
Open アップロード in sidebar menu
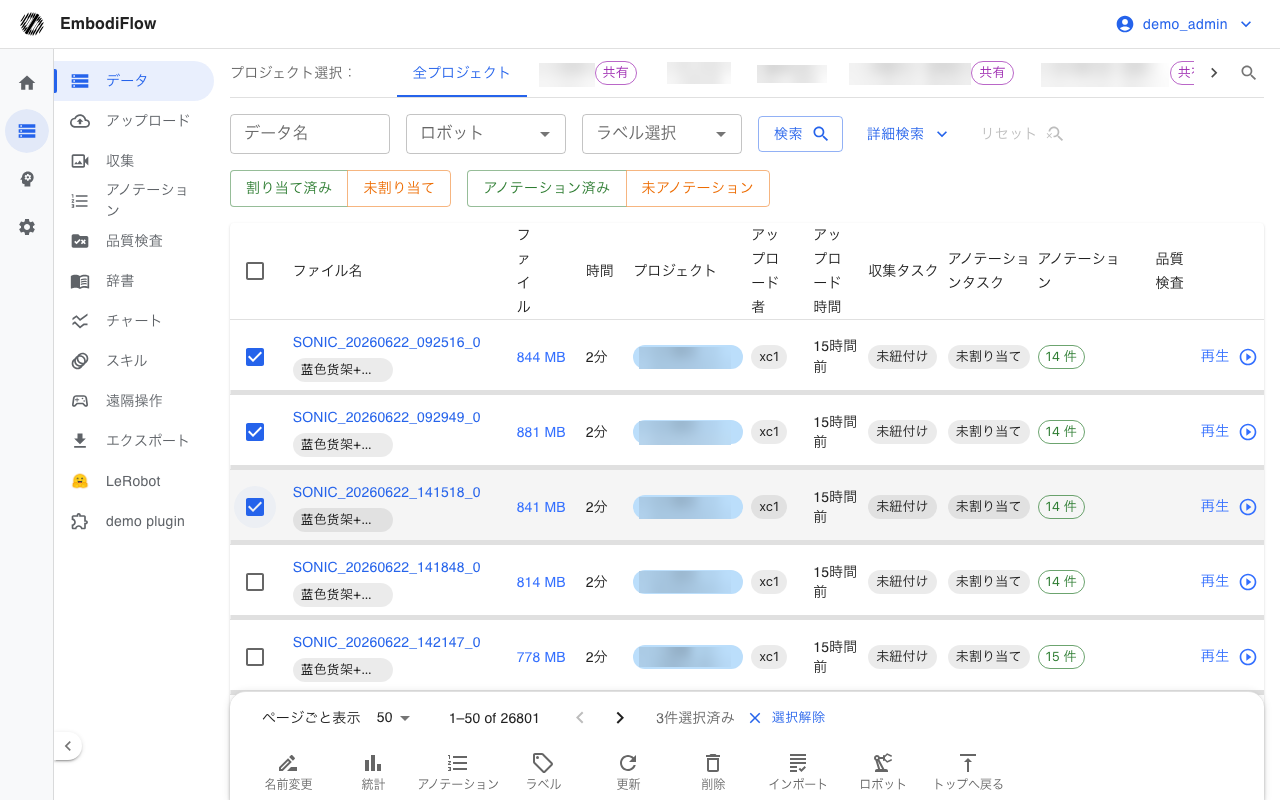pos(134,121)
